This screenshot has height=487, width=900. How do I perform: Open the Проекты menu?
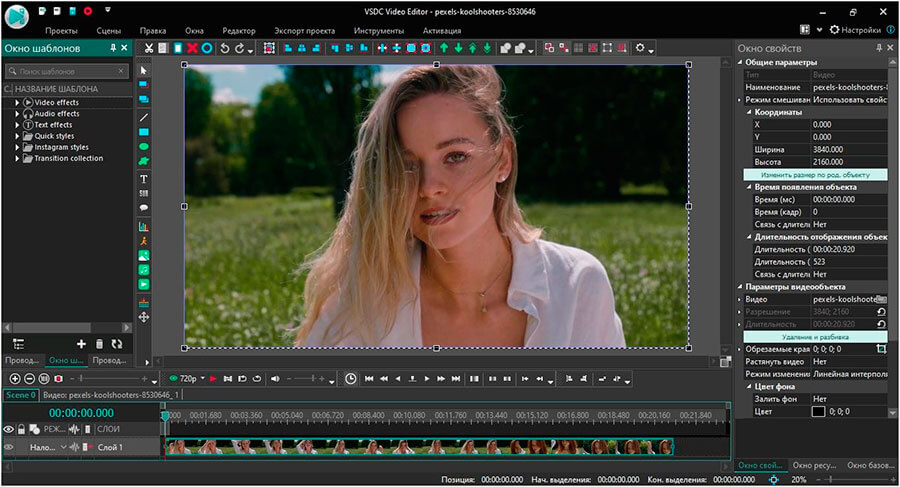pyautogui.click(x=61, y=30)
